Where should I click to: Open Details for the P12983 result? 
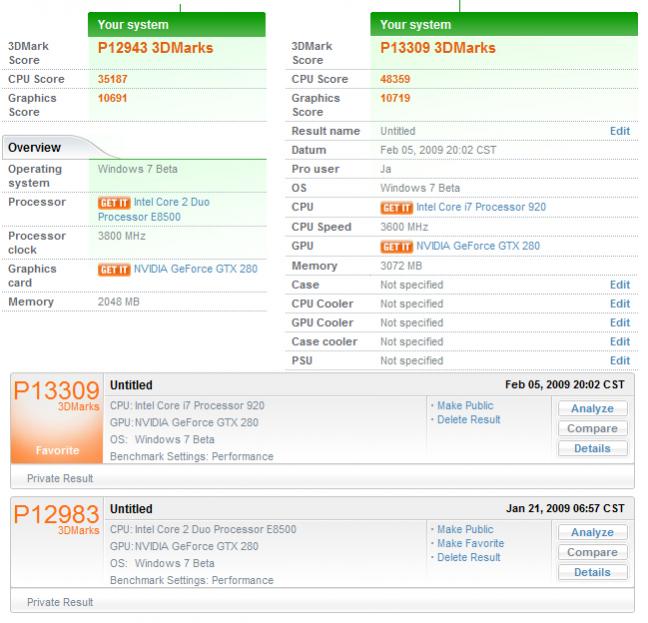[x=592, y=572]
